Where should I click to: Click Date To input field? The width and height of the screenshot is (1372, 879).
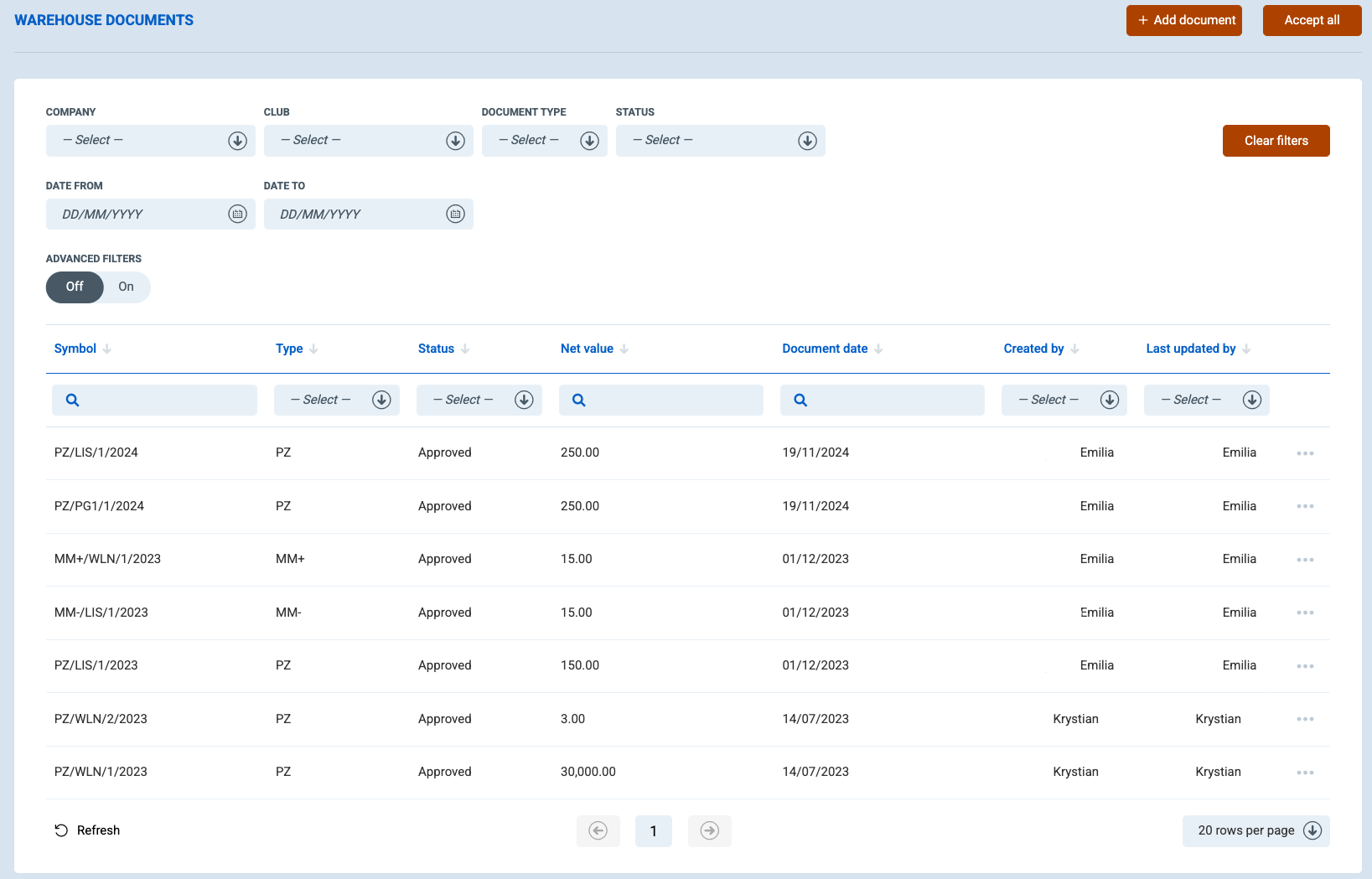point(369,215)
